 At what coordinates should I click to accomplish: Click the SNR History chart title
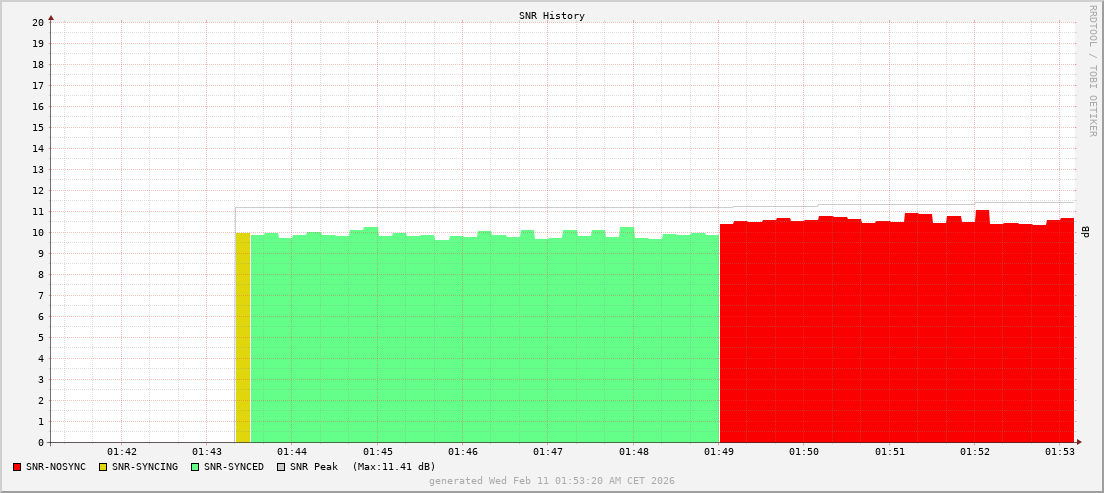(x=552, y=16)
